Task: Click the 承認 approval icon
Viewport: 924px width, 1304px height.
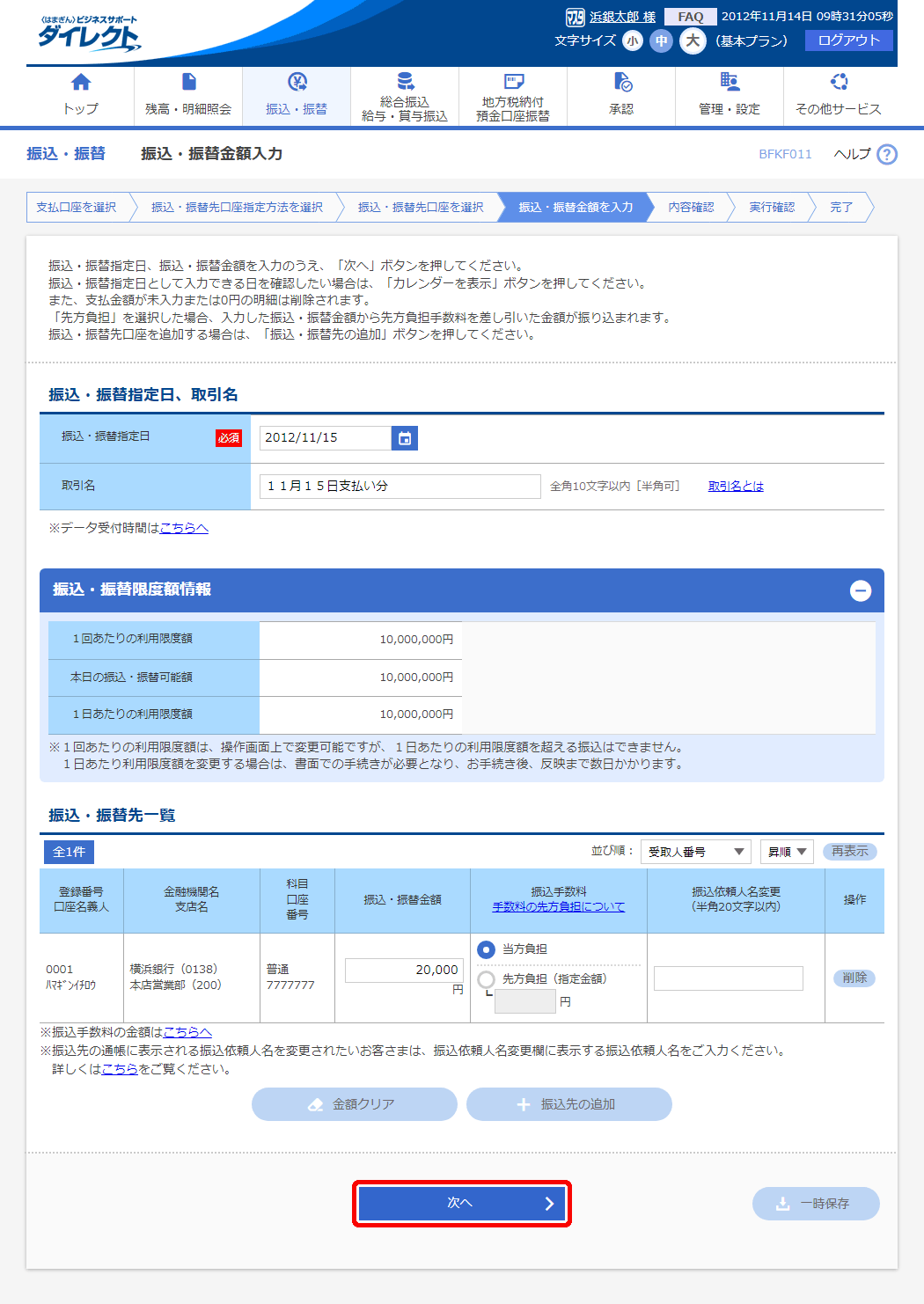Action: (621, 83)
